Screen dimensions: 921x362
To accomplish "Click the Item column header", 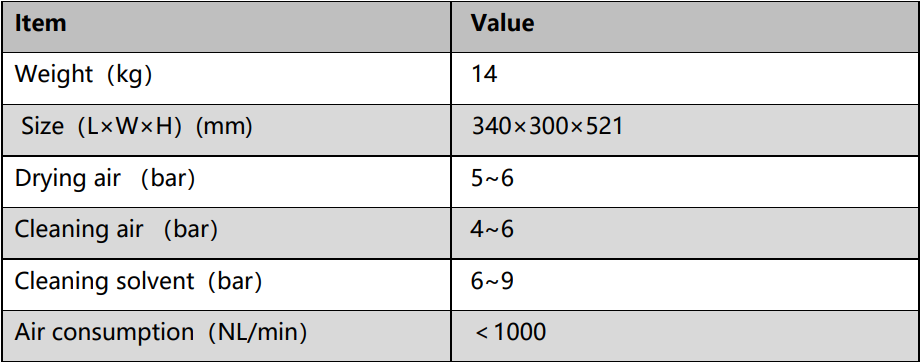I will (41, 24).
